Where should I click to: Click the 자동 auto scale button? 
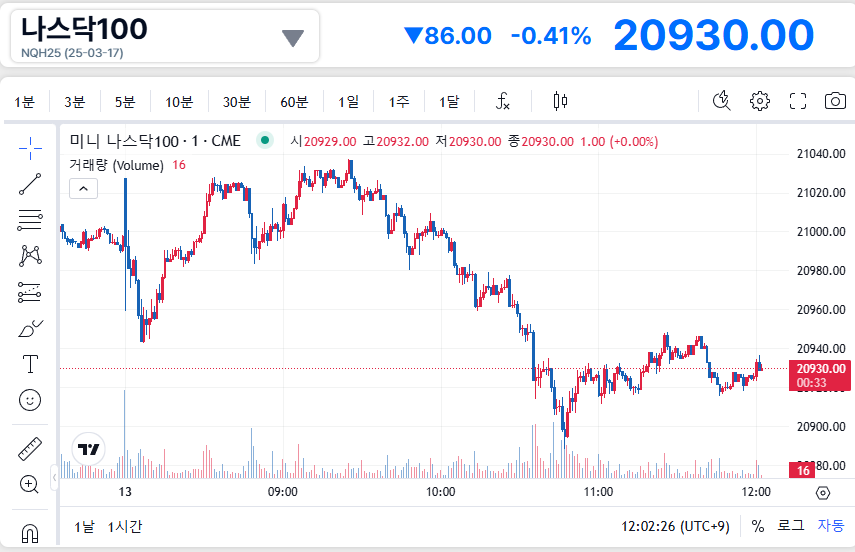830,526
